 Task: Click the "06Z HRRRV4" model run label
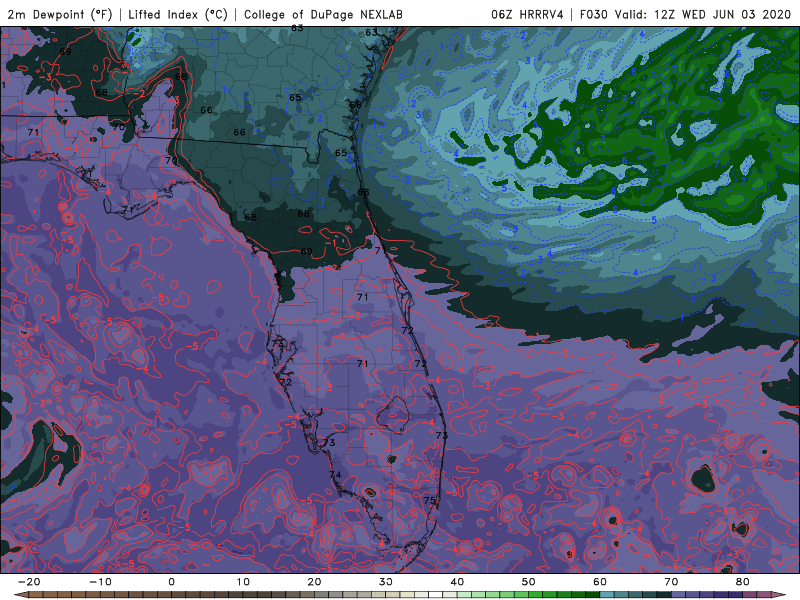(527, 14)
